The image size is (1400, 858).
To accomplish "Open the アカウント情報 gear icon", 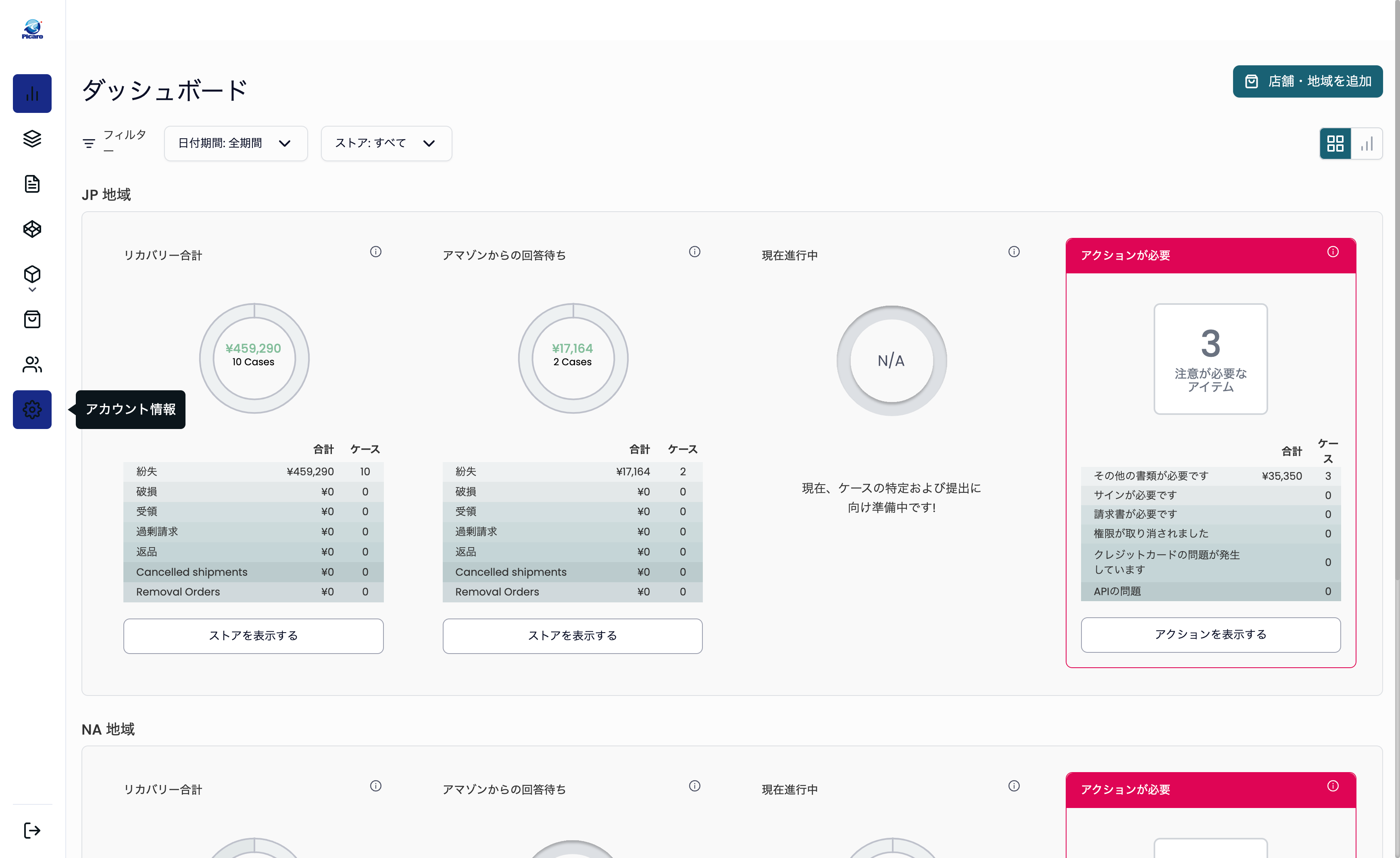I will point(32,409).
